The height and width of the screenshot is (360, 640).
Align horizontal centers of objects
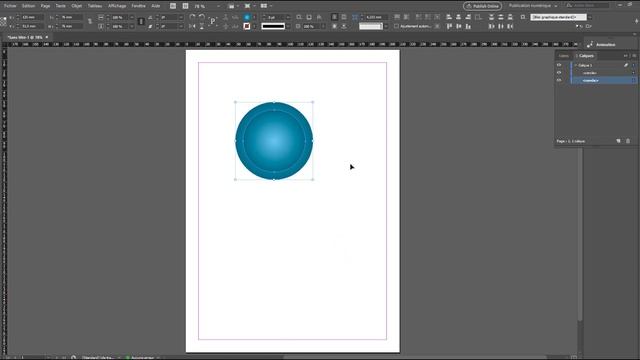(x=458, y=17)
